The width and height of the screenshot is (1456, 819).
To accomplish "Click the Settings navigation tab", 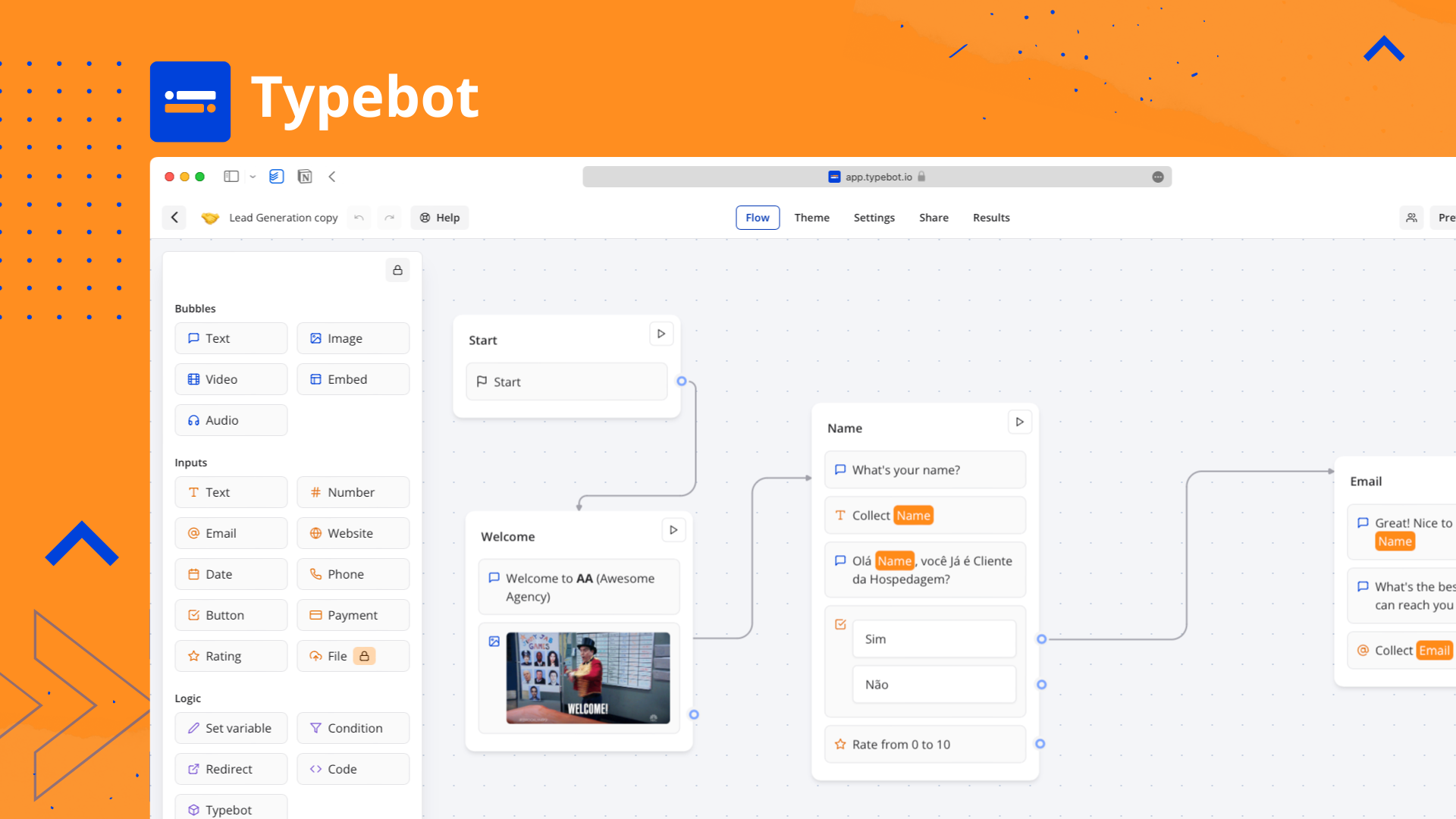I will 873,217.
